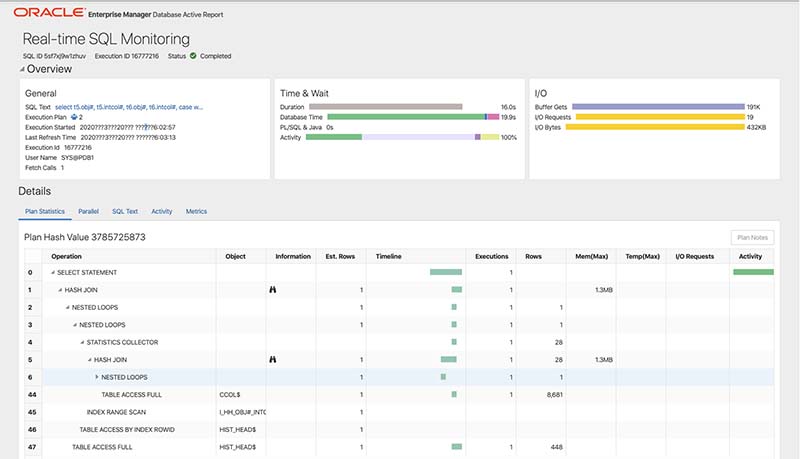Click the 432KB I/O Bytes value
This screenshot has width=800, height=459.
point(757,128)
